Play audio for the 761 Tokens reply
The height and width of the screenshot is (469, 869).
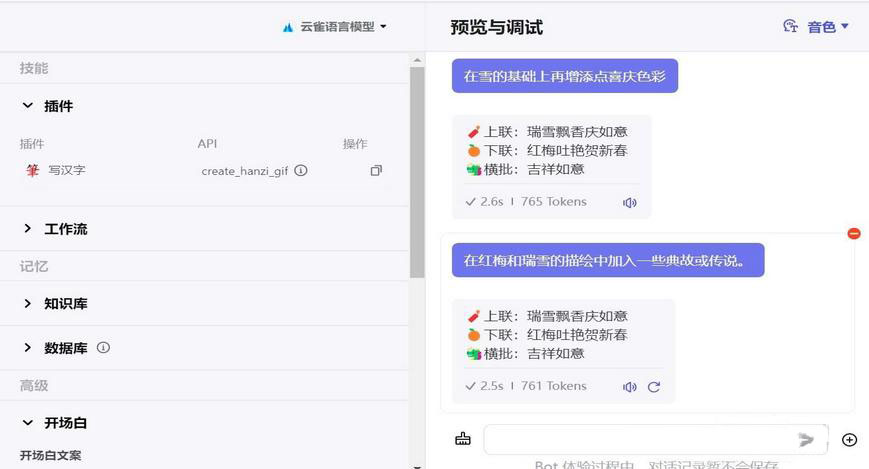click(x=630, y=387)
